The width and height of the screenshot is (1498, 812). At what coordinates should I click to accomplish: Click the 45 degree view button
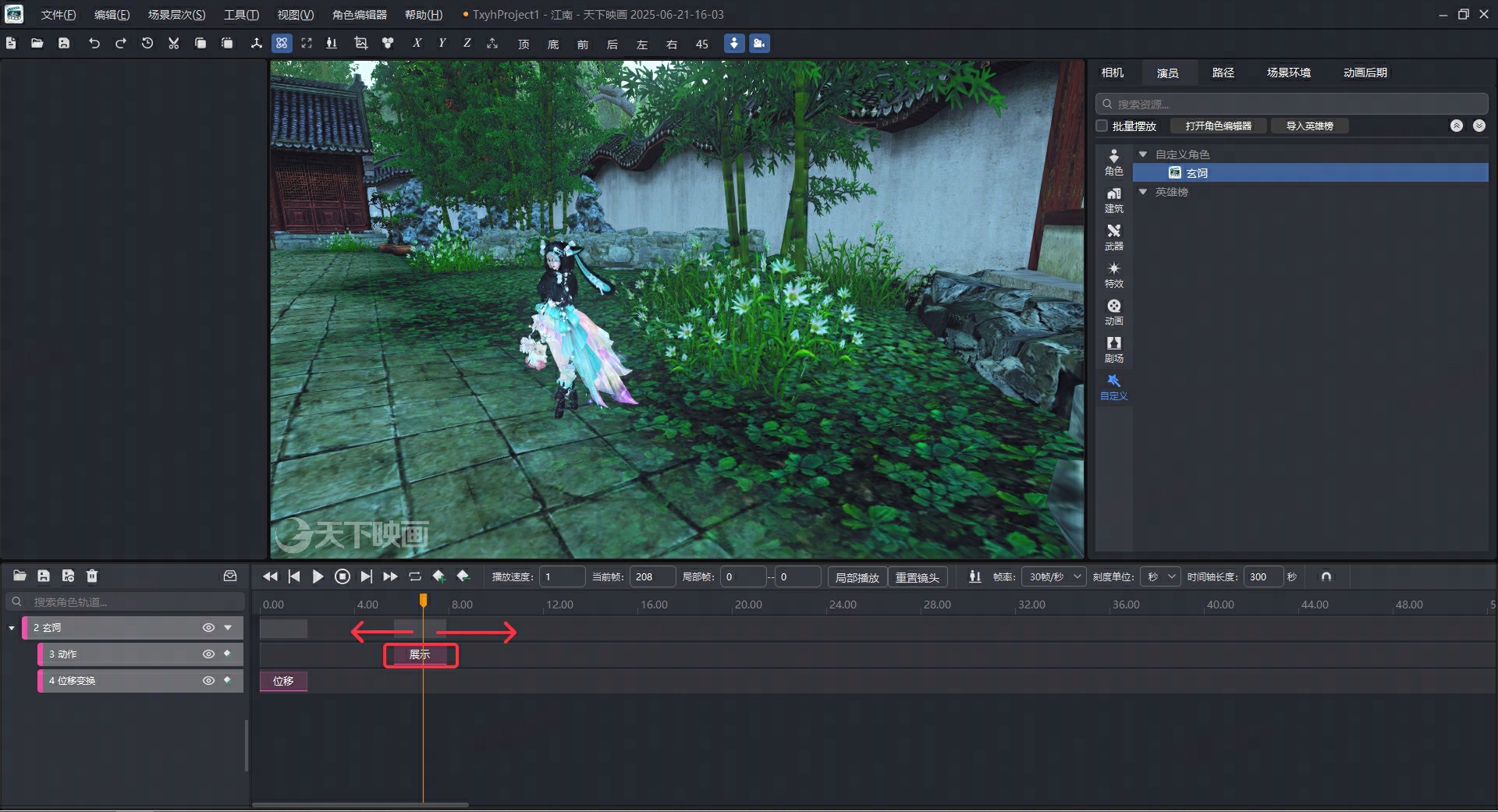(702, 44)
